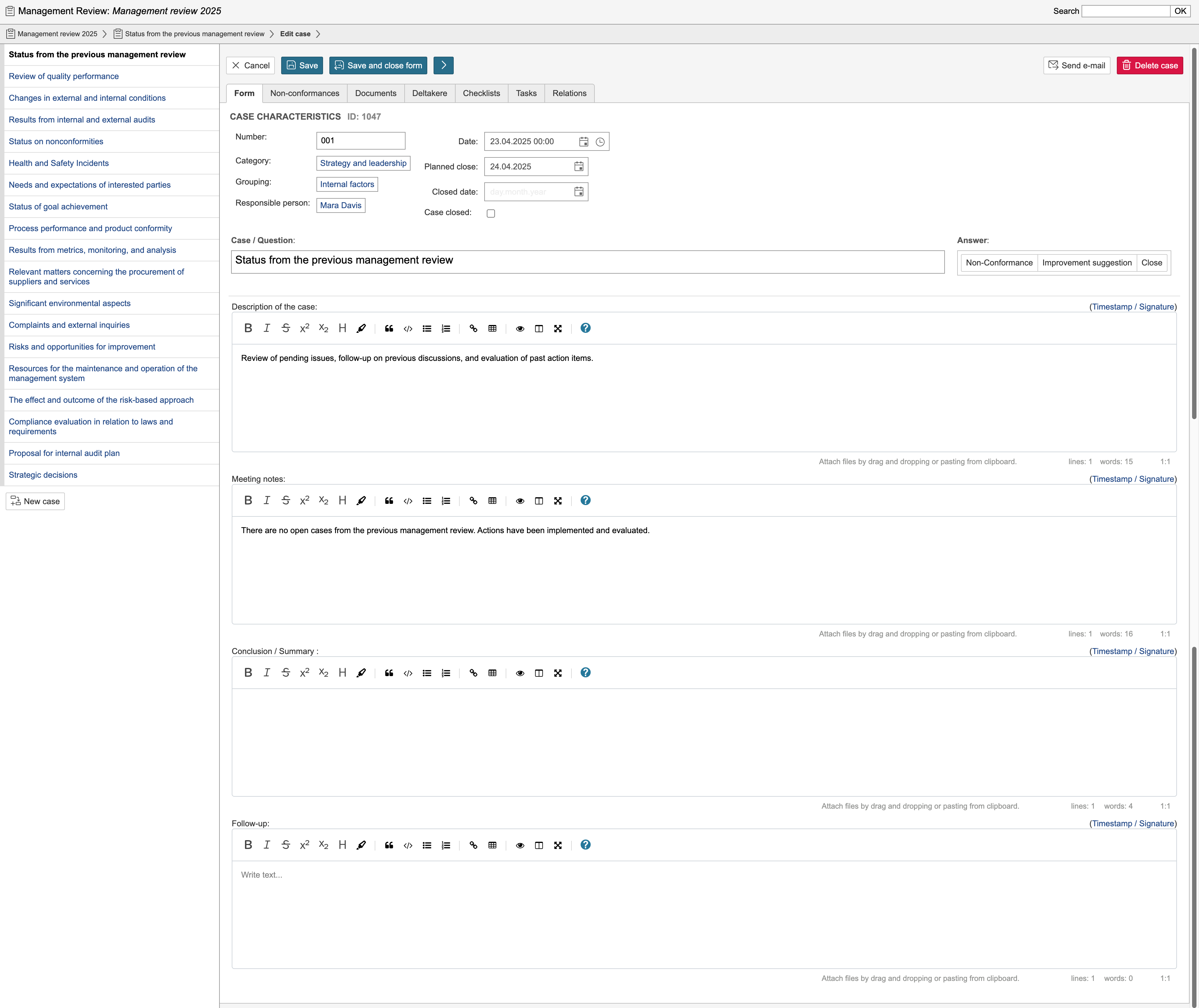Screen dimensions: 1199x1008
Task: Toggle preview eye in the Description editor
Action: pyautogui.click(x=520, y=328)
